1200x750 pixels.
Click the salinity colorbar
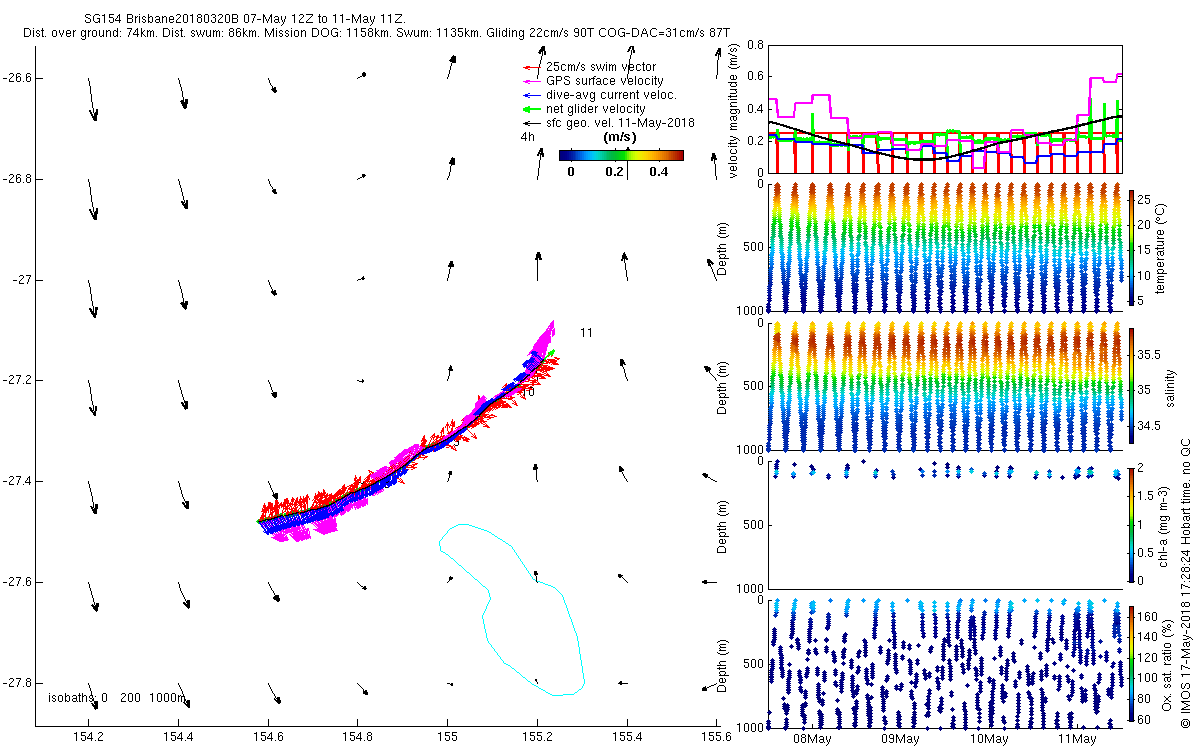click(1132, 387)
